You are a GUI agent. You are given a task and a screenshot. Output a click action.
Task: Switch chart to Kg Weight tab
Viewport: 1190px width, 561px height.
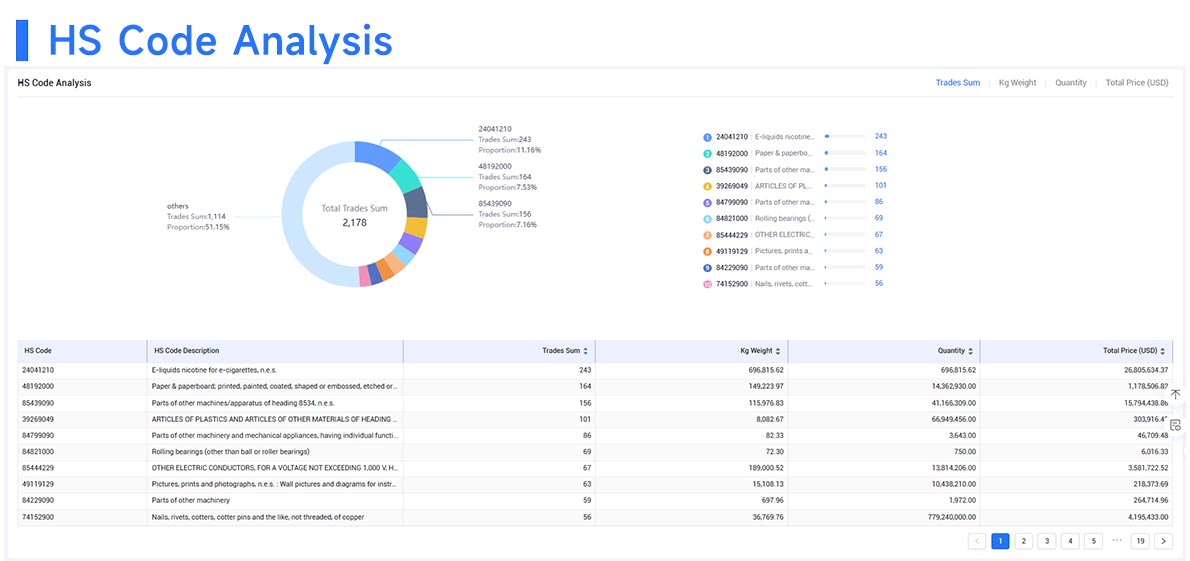point(1017,83)
